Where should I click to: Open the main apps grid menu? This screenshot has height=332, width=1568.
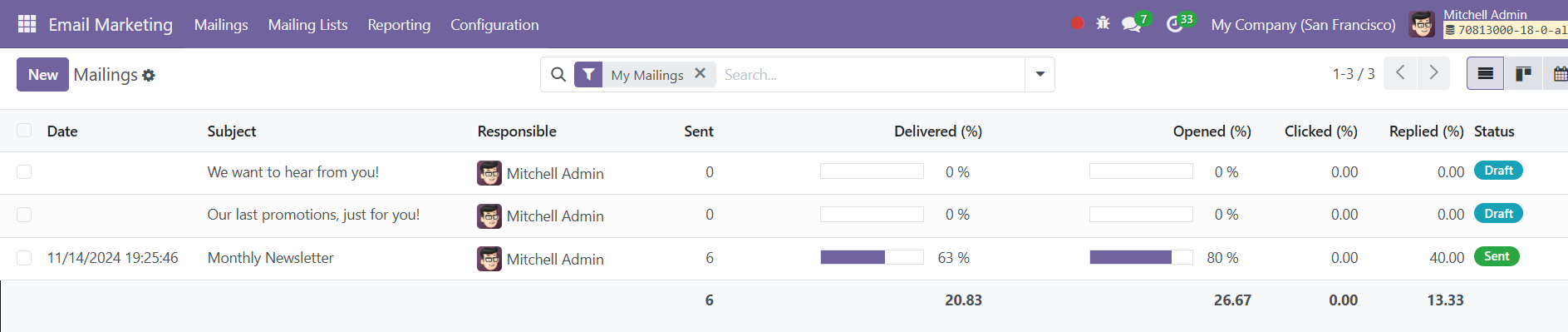[27, 24]
